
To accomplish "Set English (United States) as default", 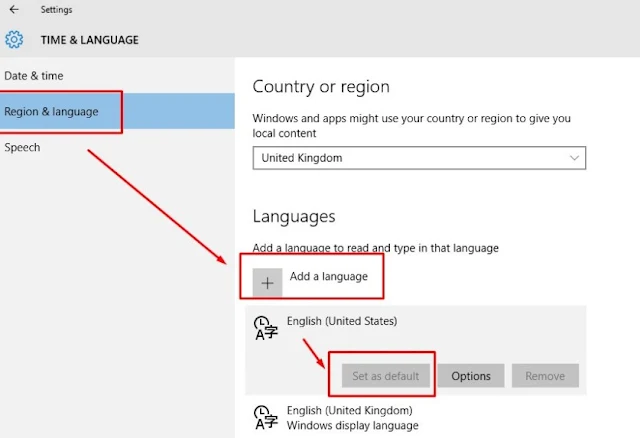I will (386, 376).
